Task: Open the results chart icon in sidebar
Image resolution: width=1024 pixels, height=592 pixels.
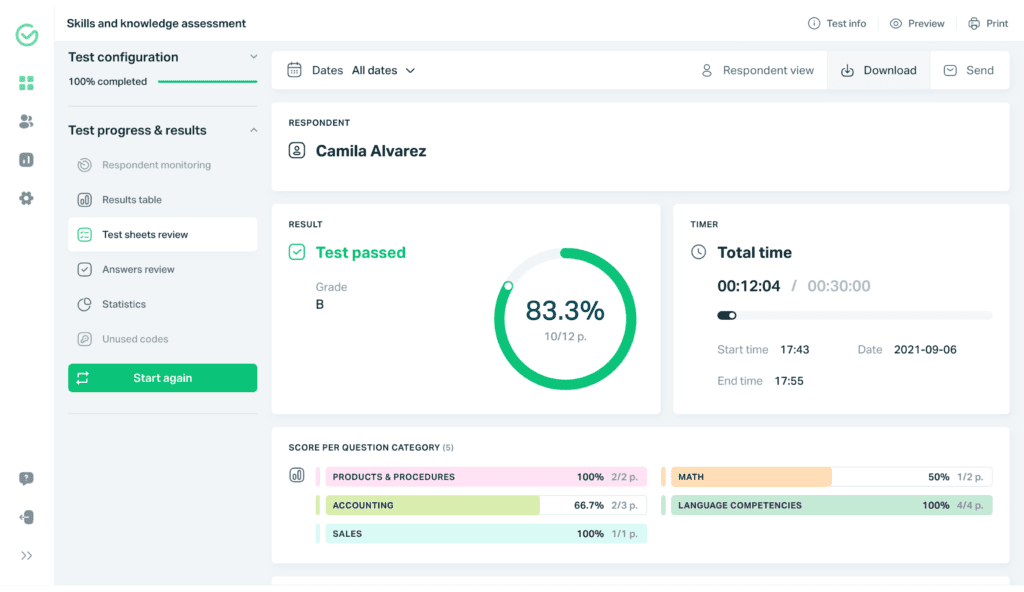Action: [x=27, y=160]
